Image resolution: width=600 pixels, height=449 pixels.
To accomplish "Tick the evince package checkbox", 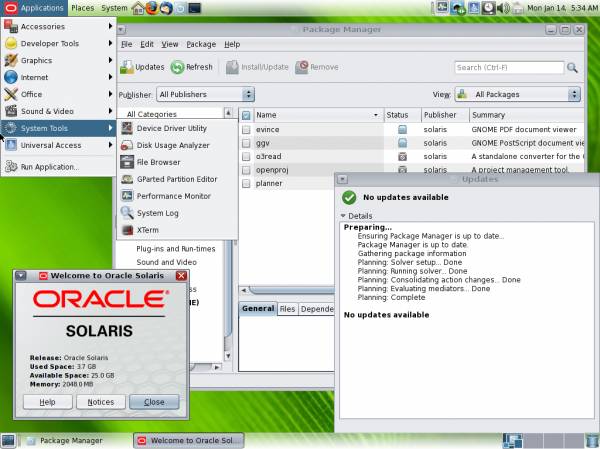I will (x=246, y=130).
